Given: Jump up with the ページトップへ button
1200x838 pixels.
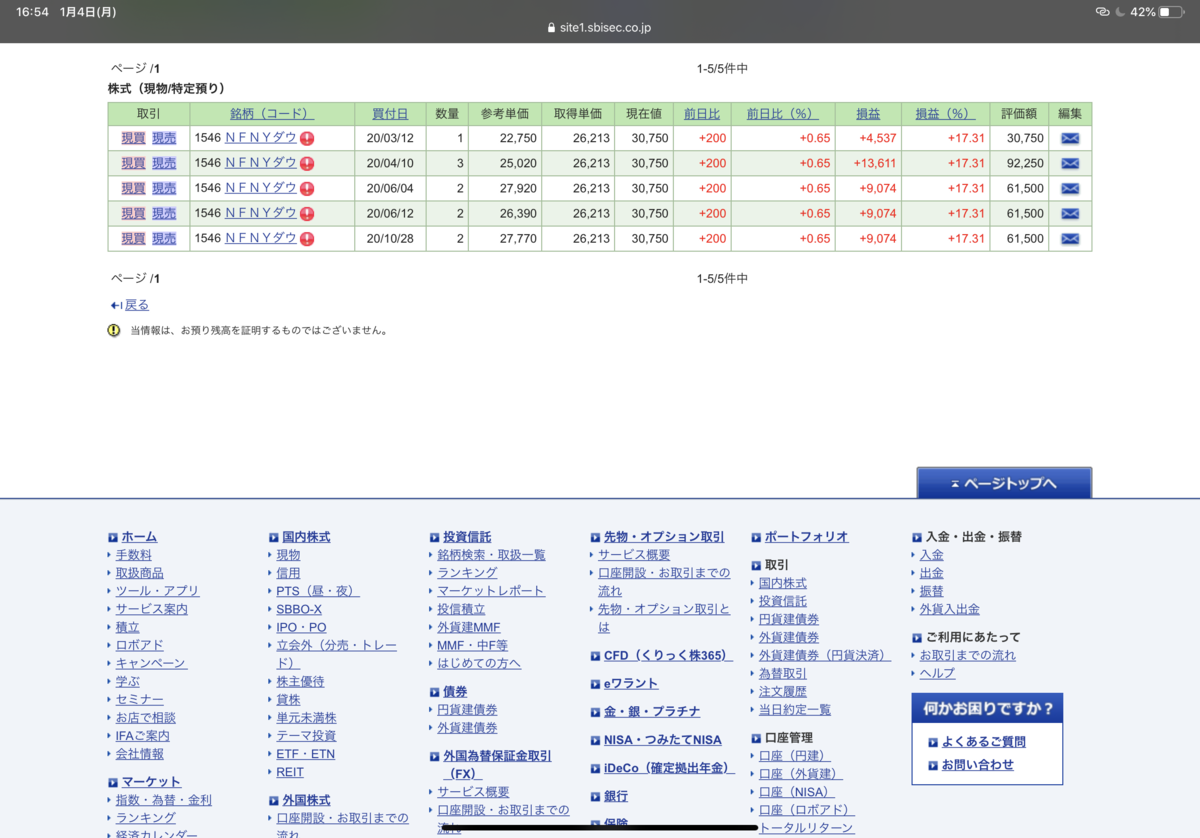Looking at the screenshot, I should pos(1004,483).
